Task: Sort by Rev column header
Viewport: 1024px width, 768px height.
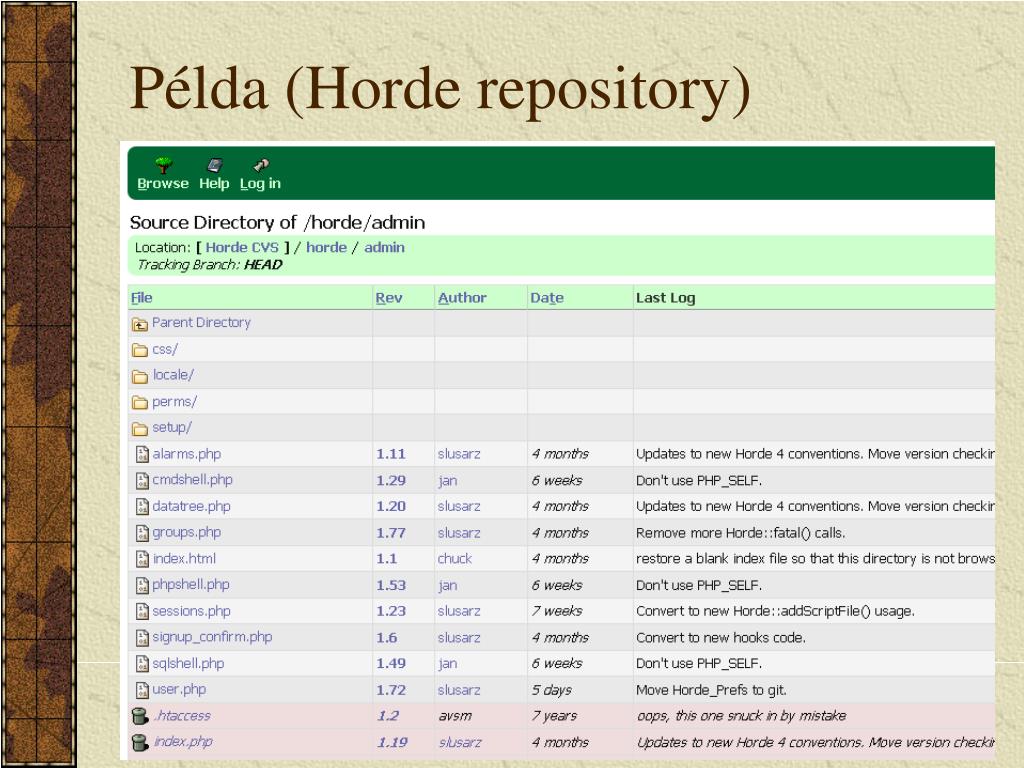Action: 389,298
